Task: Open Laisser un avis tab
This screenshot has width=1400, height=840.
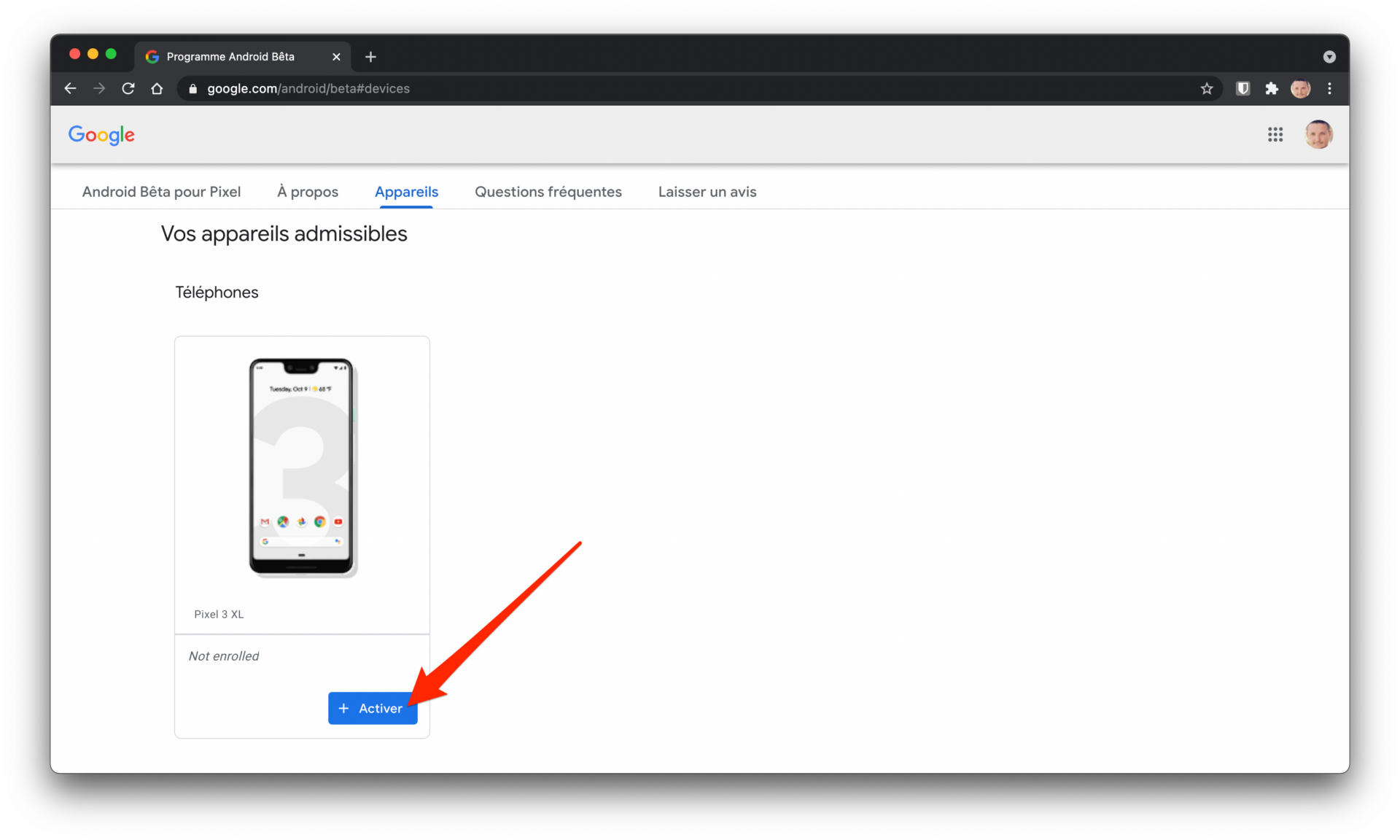Action: point(707,192)
